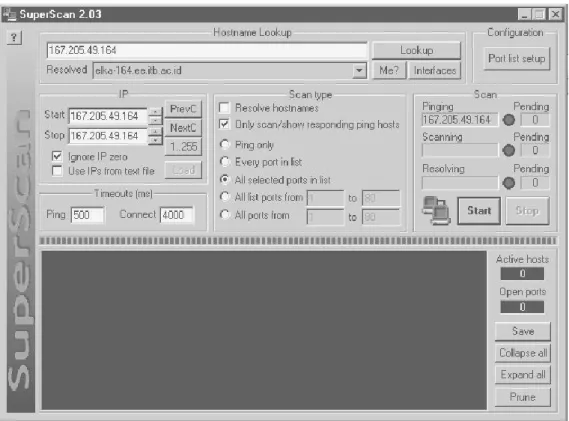Click the scan results list area
569x421 pixels.
(x=264, y=330)
